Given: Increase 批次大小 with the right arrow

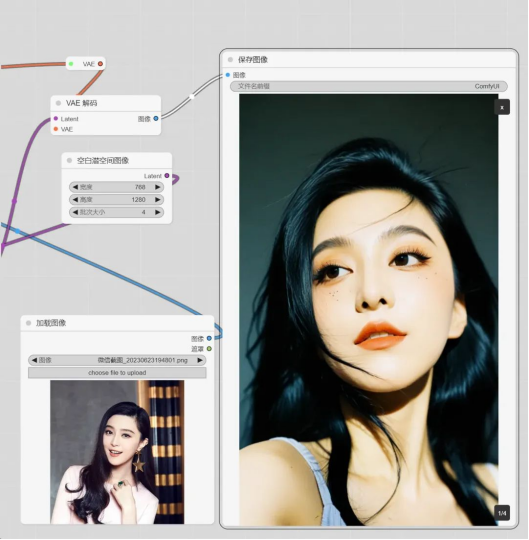Looking at the screenshot, I should (x=158, y=212).
